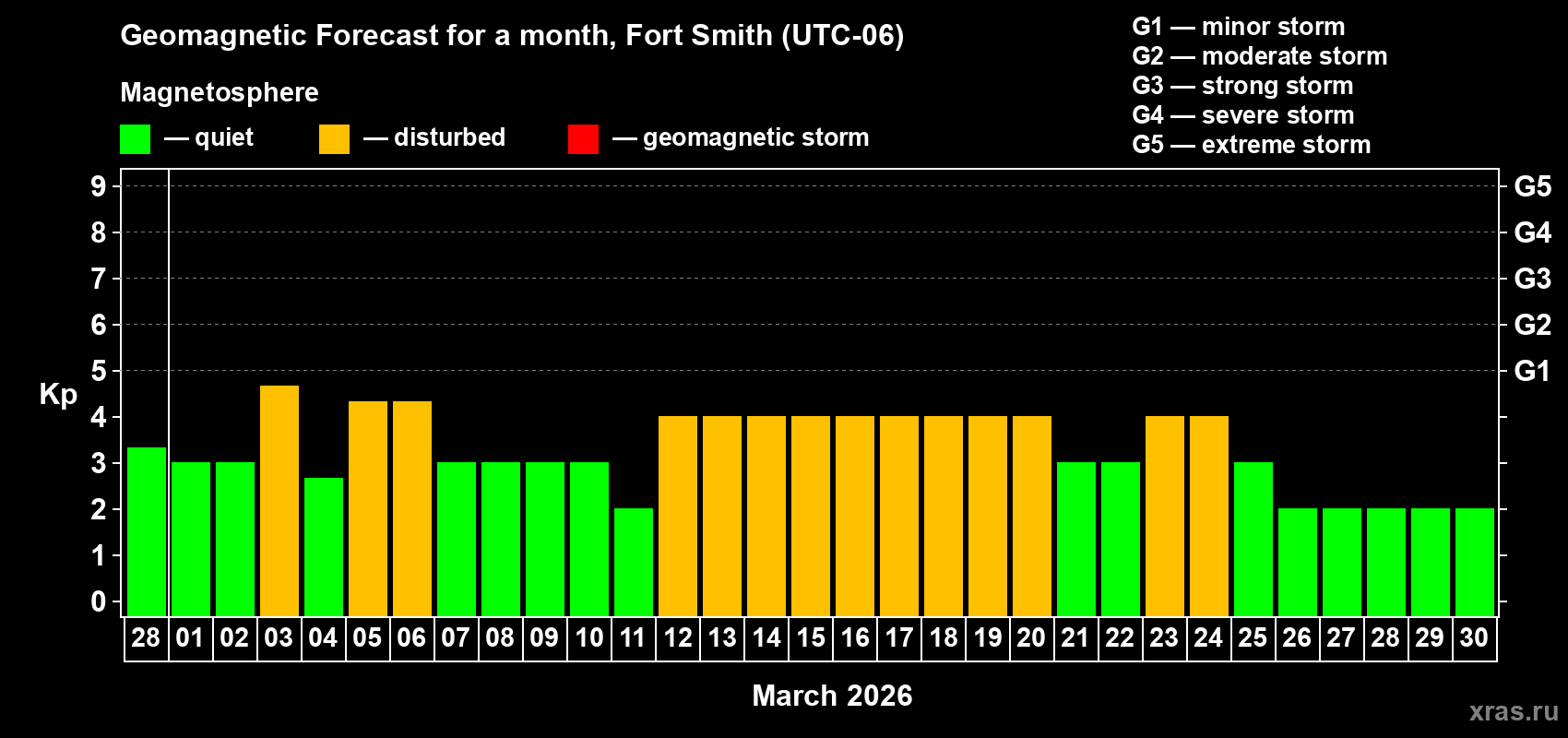This screenshot has height=738, width=1568.
Task: Click date label 18 on the axis
Action: [x=943, y=637]
